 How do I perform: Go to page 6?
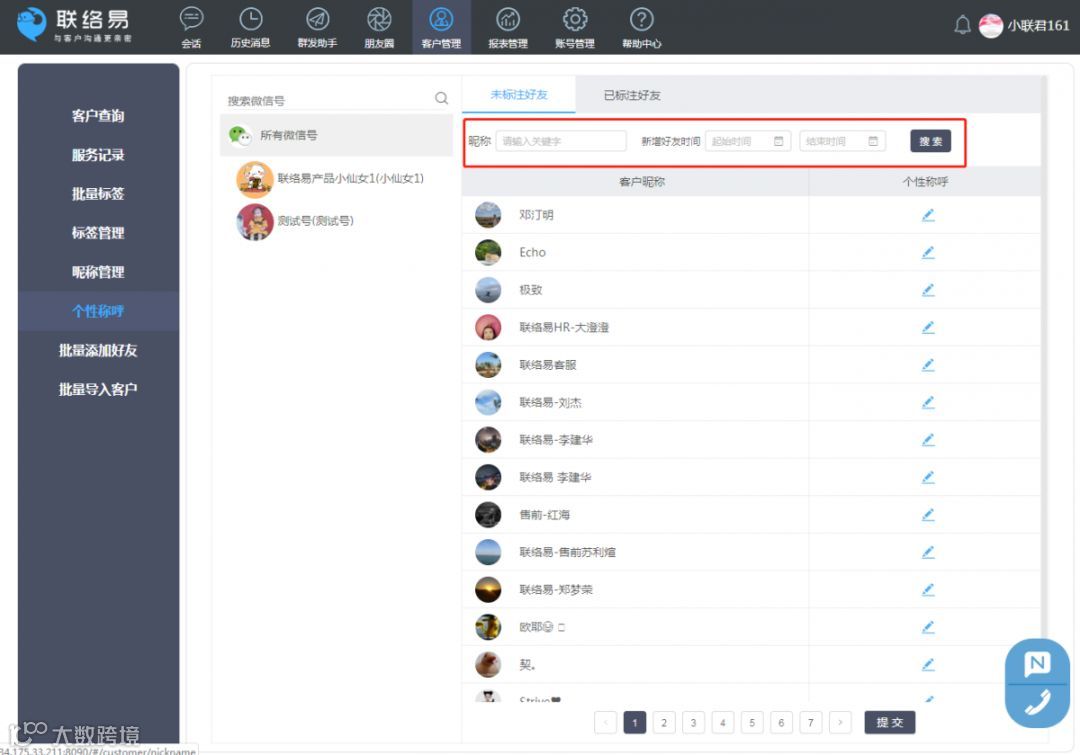(x=781, y=723)
